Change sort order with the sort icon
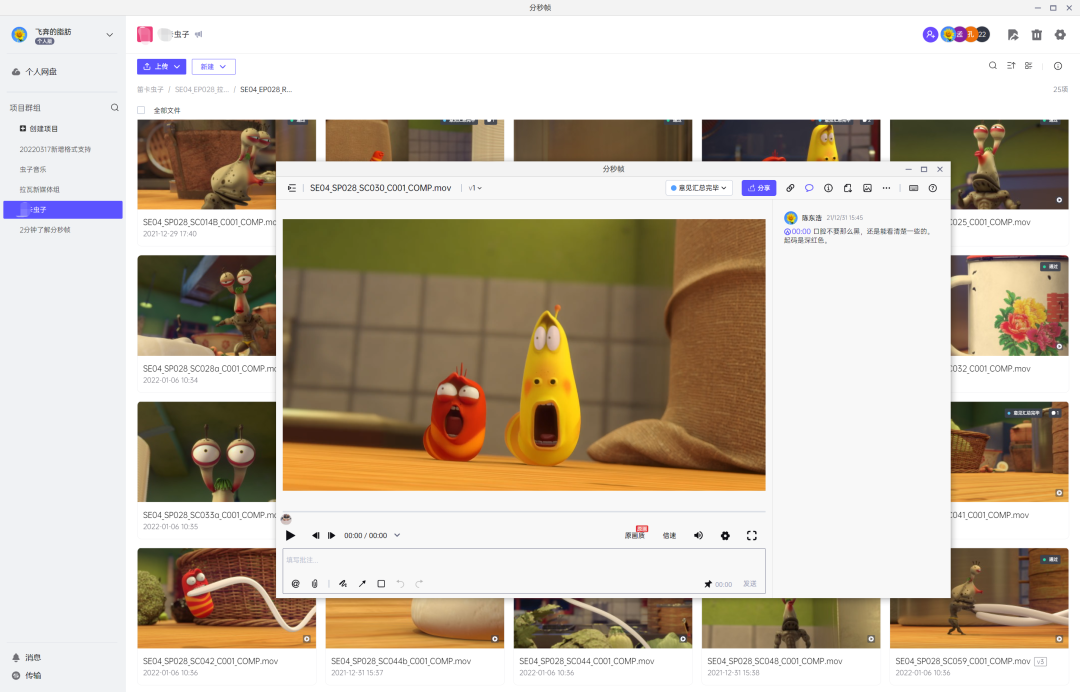Viewport: 1080px width, 692px height. coord(1010,65)
